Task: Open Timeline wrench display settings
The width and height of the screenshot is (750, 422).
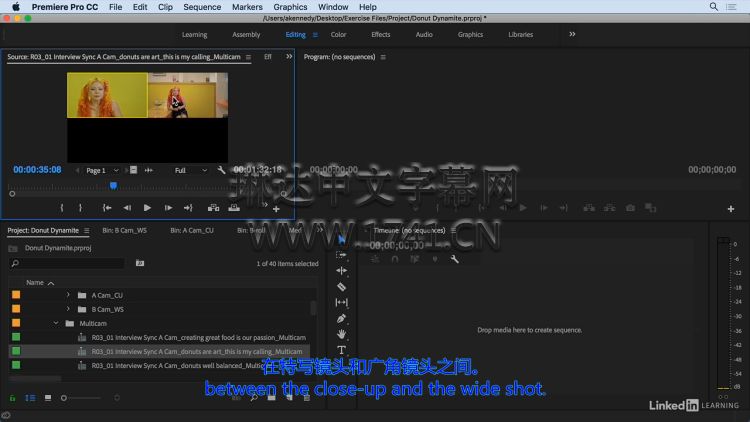Action: coord(454,259)
